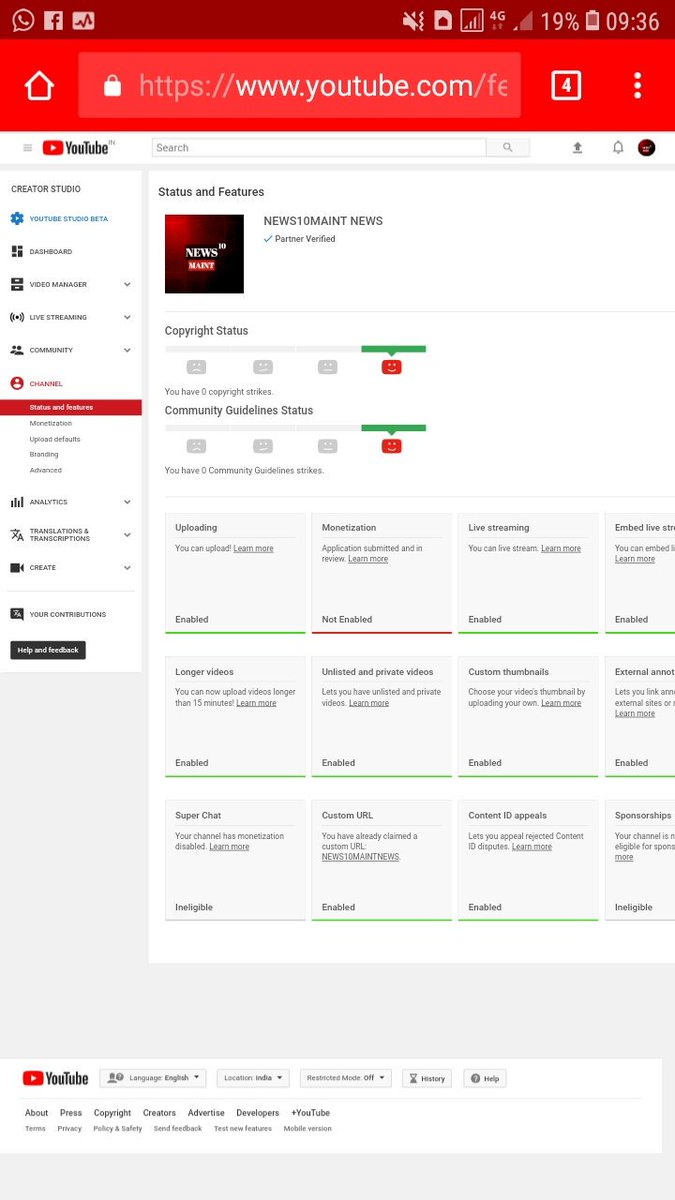Open the Language: English dropdown
The image size is (675, 1200).
coord(152,1078)
